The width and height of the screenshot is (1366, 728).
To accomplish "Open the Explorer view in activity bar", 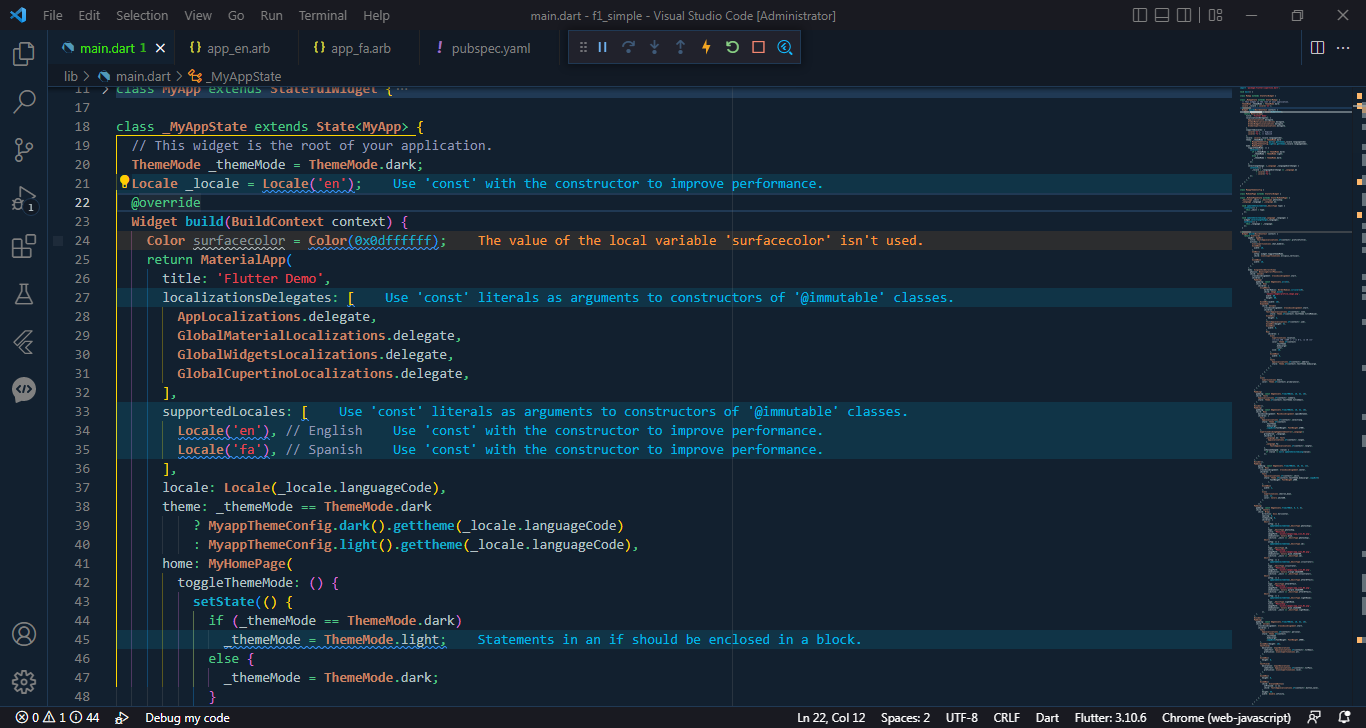I will (x=24, y=54).
